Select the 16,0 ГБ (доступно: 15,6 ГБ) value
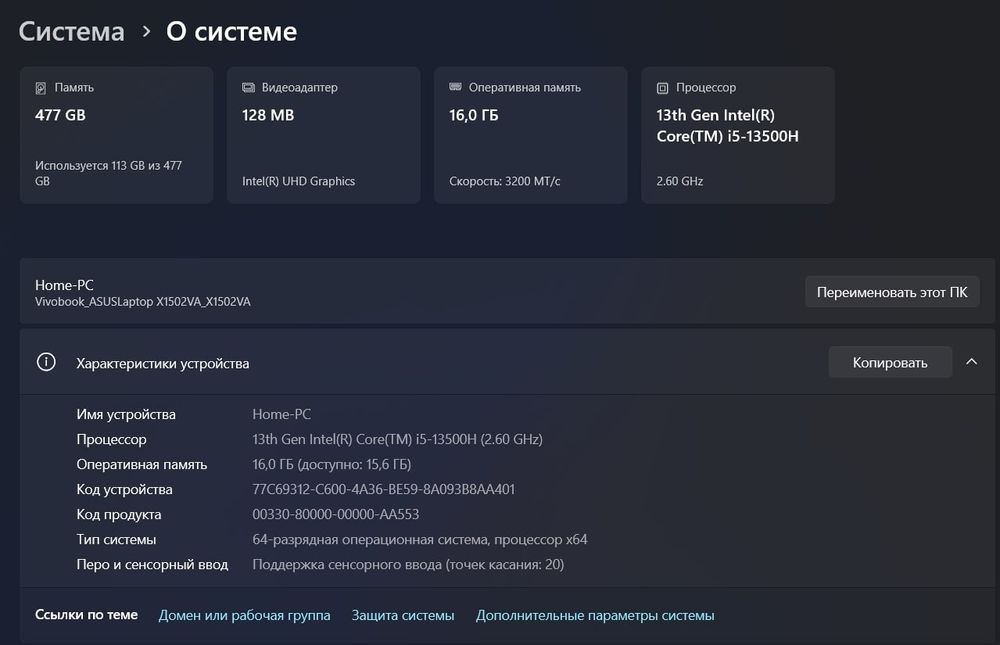Image resolution: width=1000 pixels, height=645 pixels. pyautogui.click(x=332, y=464)
